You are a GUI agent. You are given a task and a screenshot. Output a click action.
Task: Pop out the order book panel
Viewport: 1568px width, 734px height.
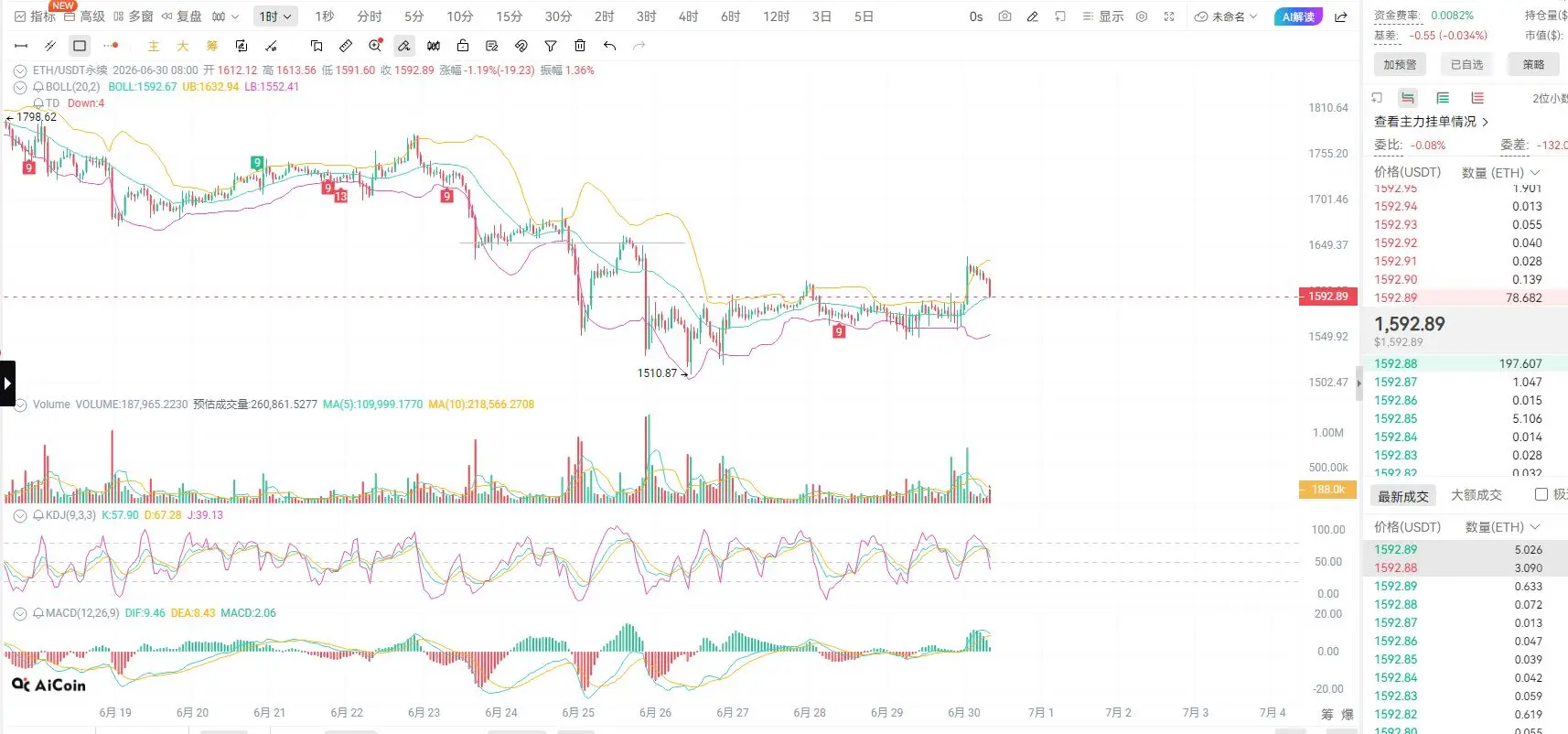click(1377, 98)
